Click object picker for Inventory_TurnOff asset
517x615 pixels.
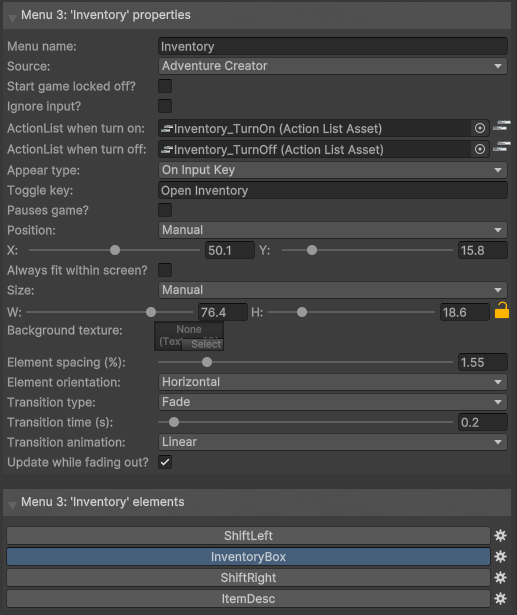point(480,149)
